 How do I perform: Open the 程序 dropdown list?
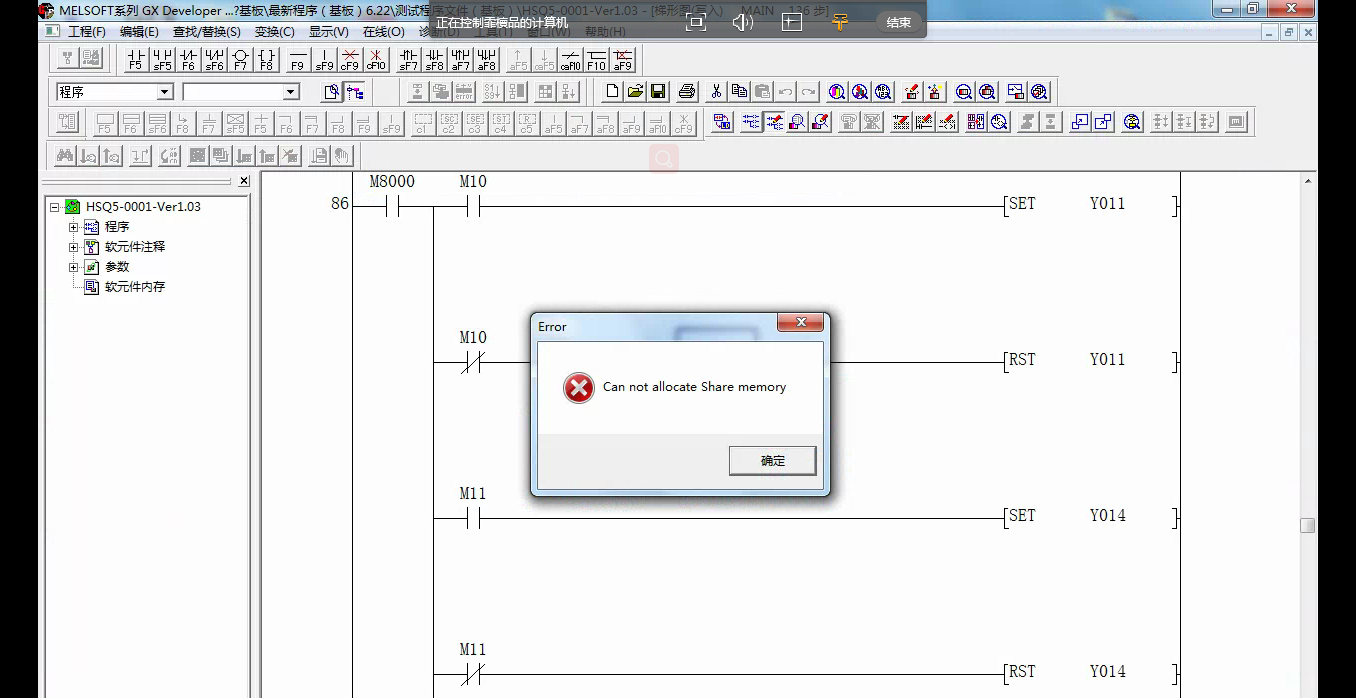pos(165,92)
